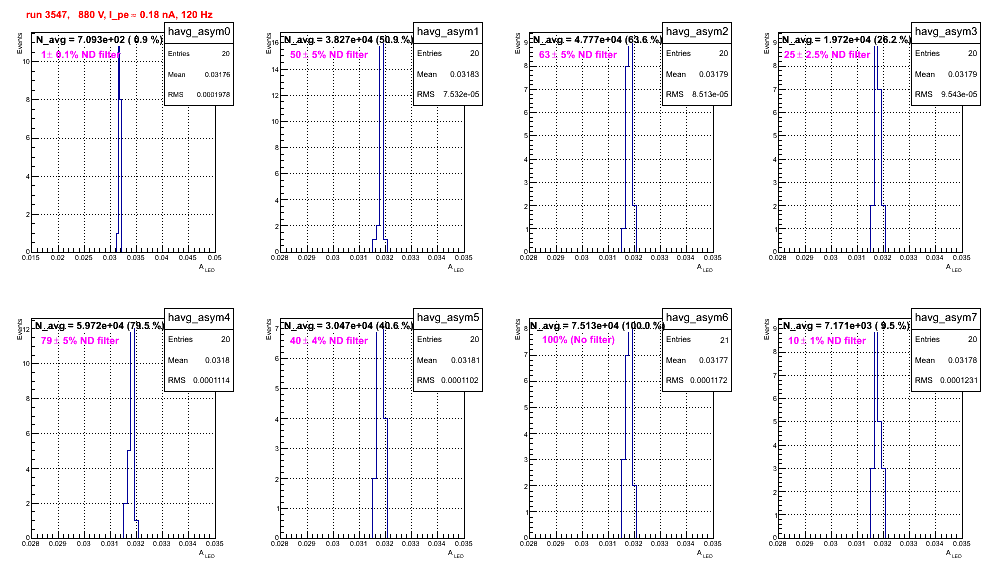Image resolution: width=996 pixels, height=572 pixels.
Task: Select the havg_asym5 stats box title
Action: click(448, 318)
